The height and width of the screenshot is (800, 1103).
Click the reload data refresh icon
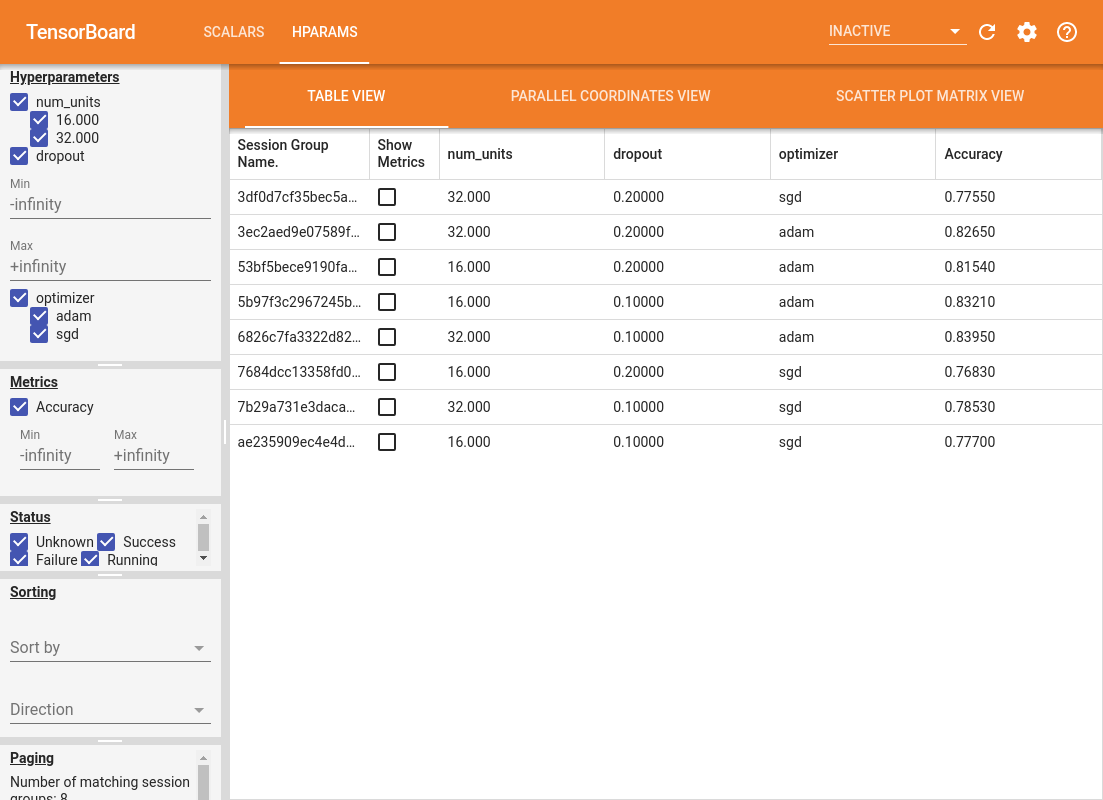(987, 32)
